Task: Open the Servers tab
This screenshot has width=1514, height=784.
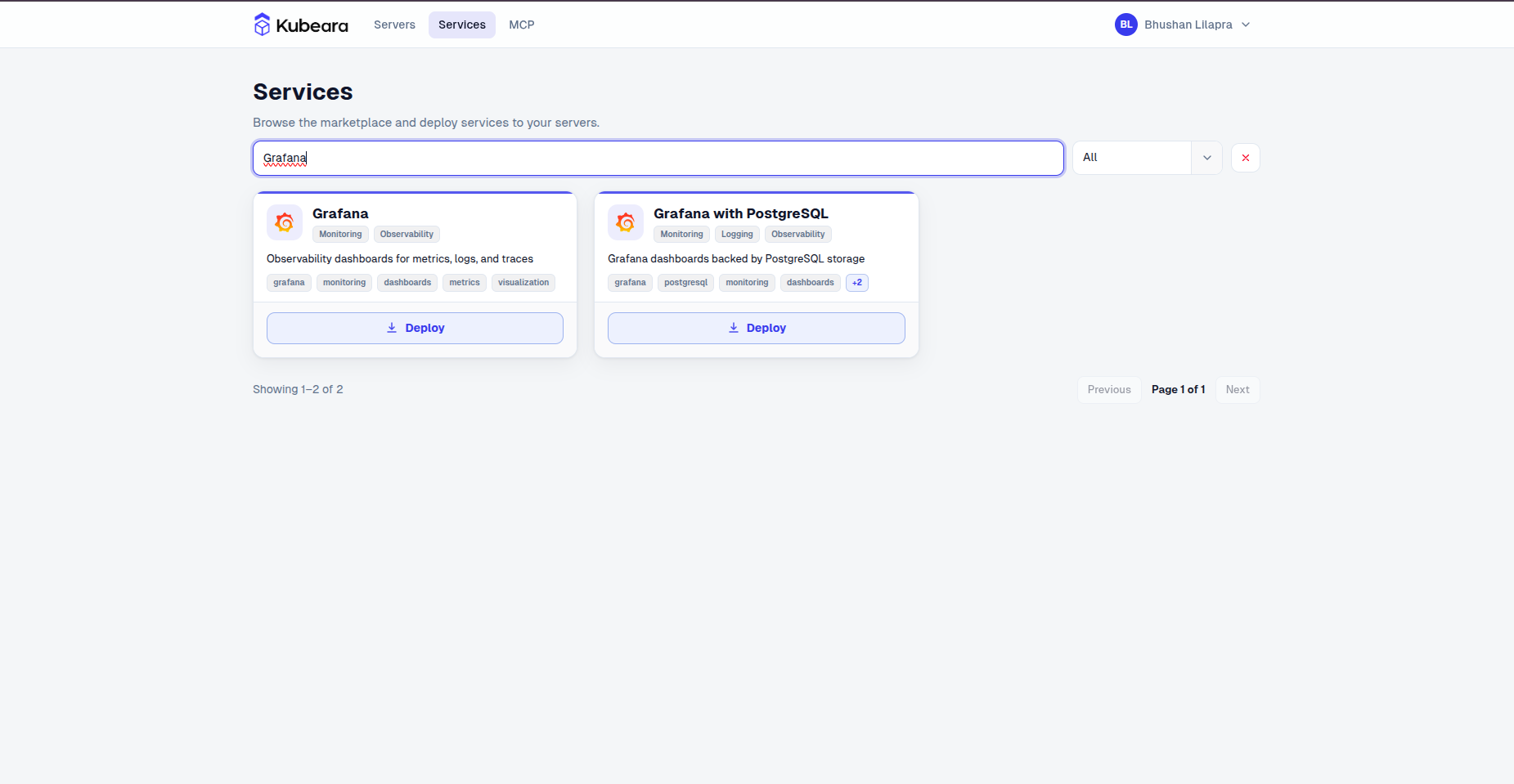Action: tap(394, 25)
